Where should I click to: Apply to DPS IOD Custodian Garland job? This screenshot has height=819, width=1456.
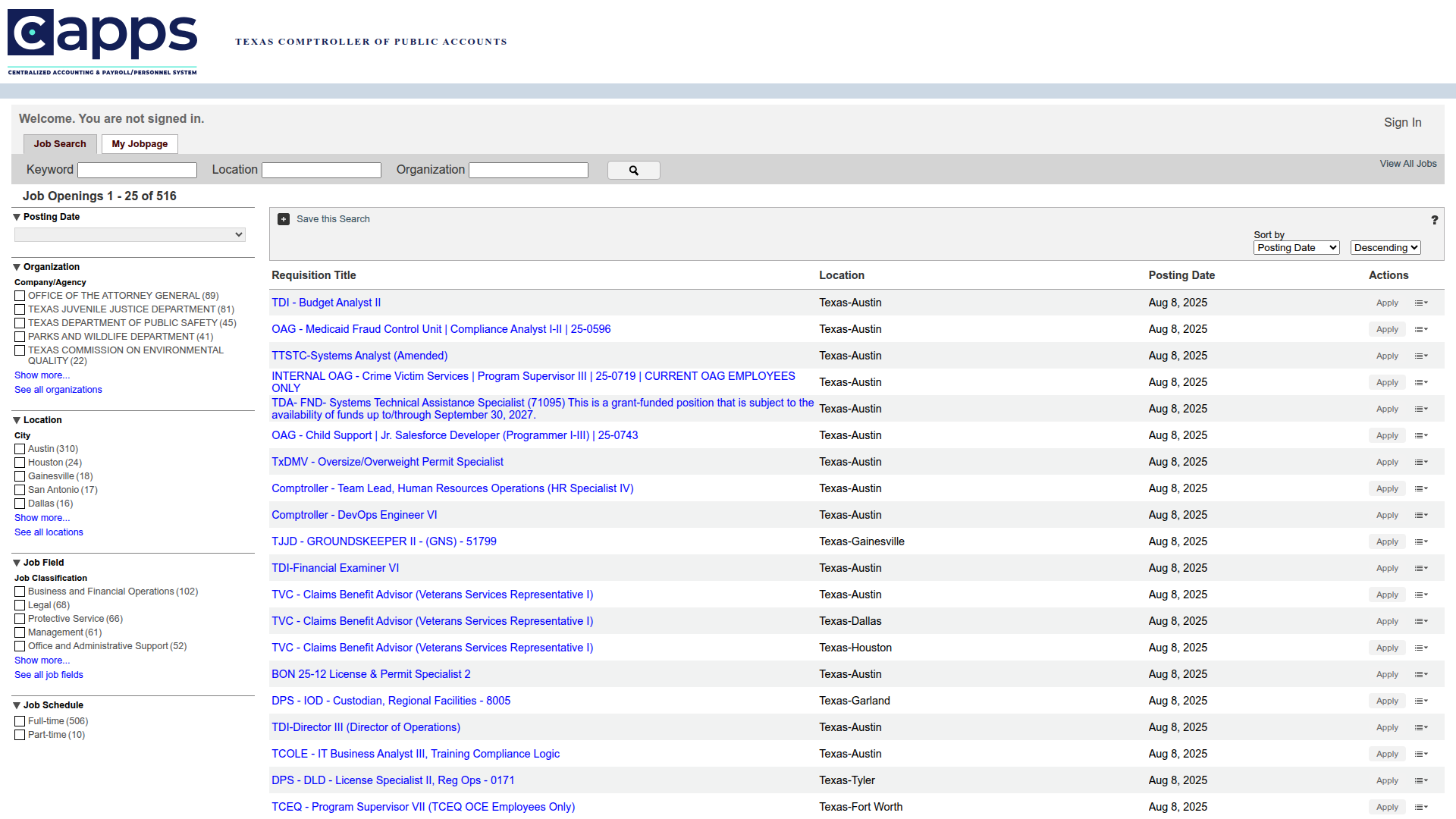1387,701
